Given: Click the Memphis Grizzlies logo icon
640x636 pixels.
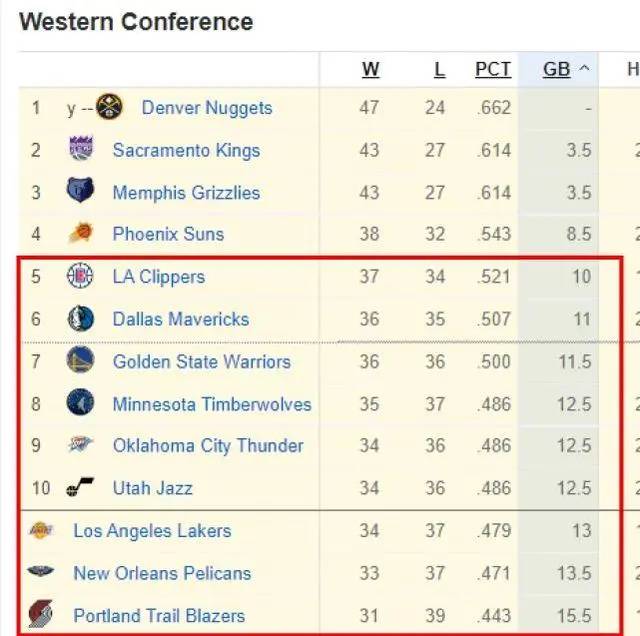Looking at the screenshot, I should [x=81, y=192].
